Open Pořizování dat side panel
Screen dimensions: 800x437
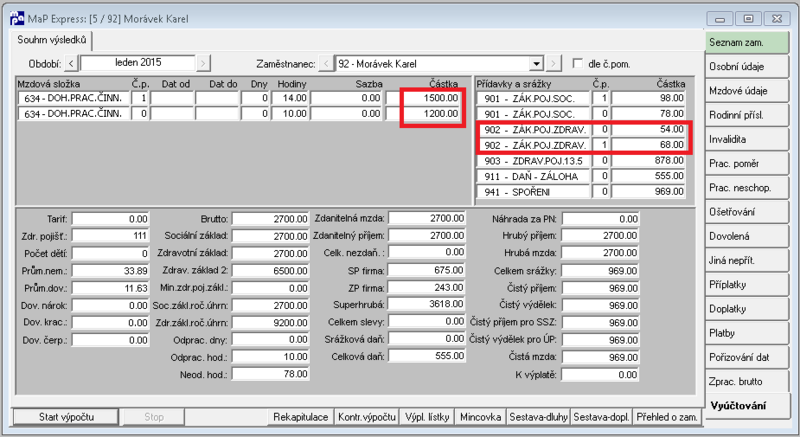[746, 357]
